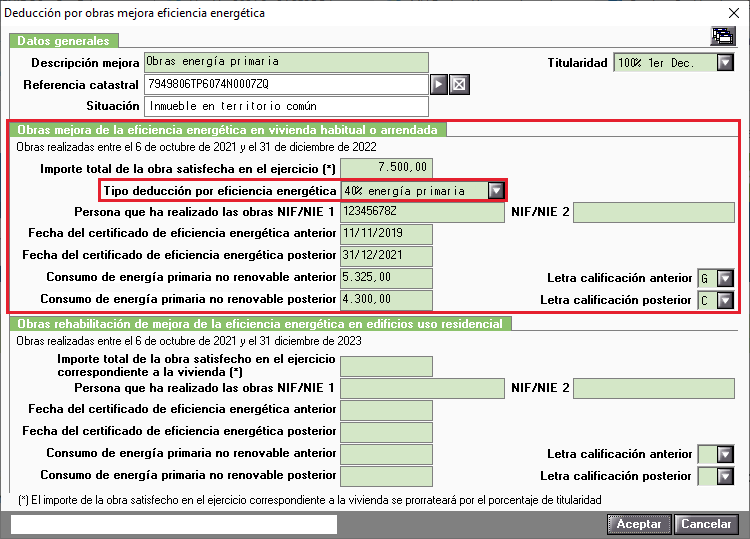This screenshot has width=750, height=539.
Task: Click section header Obras rehabilitación de mejora en edificios
Action: [x=260, y=324]
